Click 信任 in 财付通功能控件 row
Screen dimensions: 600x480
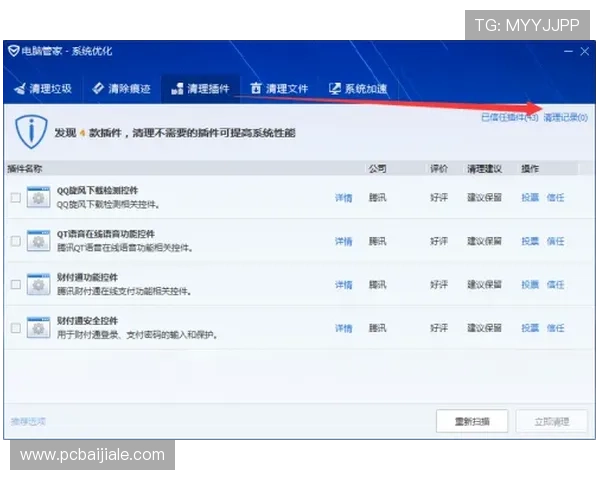pos(555,284)
